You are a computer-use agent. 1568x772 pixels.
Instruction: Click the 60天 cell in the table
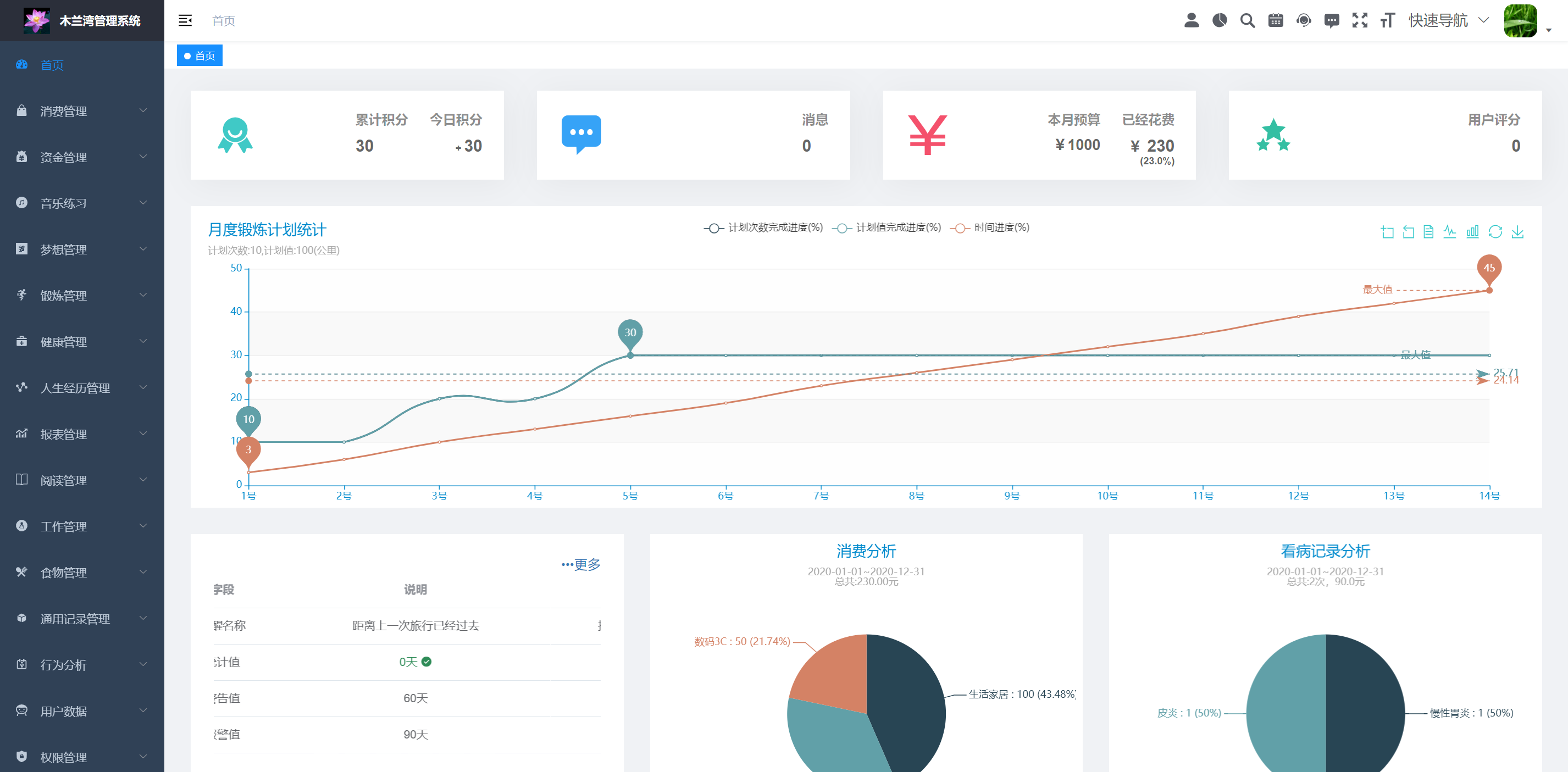415,698
